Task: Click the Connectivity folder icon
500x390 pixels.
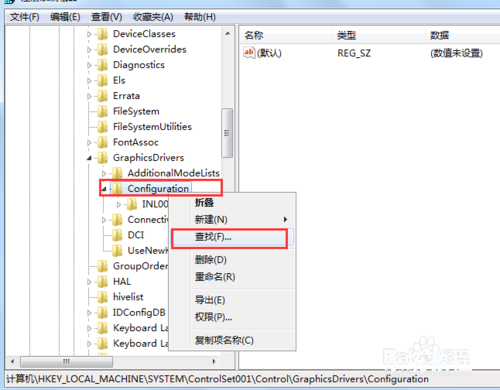Action: click(x=117, y=220)
